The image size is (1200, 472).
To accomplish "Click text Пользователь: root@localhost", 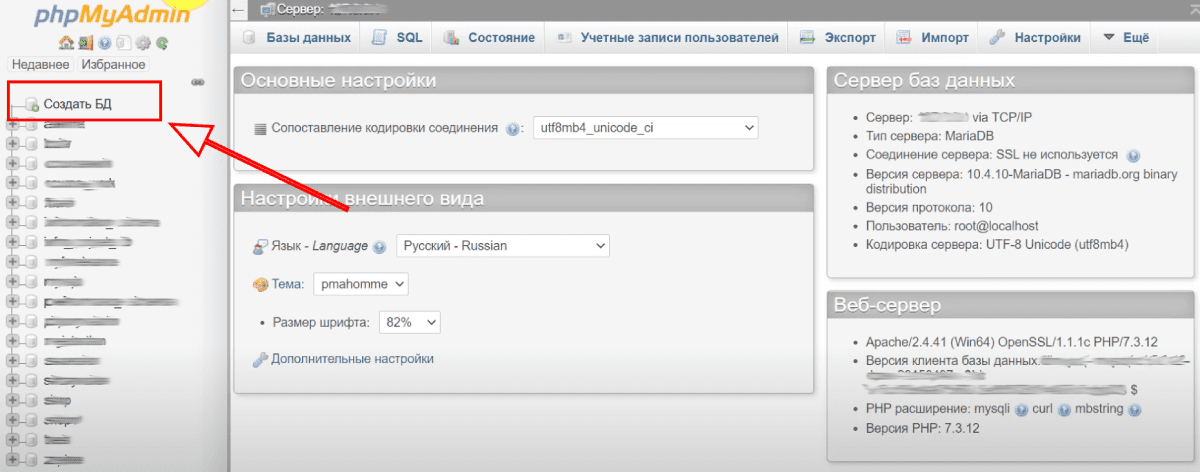I will 952,226.
